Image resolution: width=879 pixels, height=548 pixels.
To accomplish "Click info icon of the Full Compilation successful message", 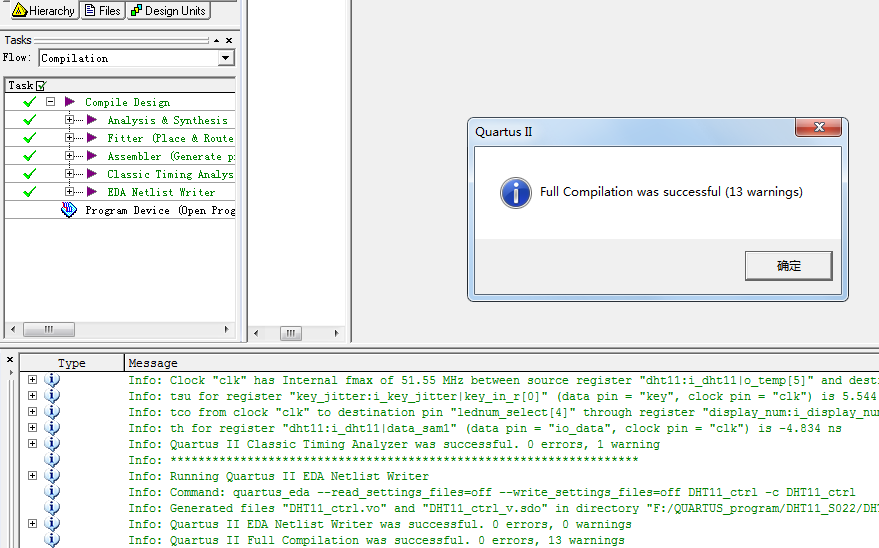I will pos(52,540).
